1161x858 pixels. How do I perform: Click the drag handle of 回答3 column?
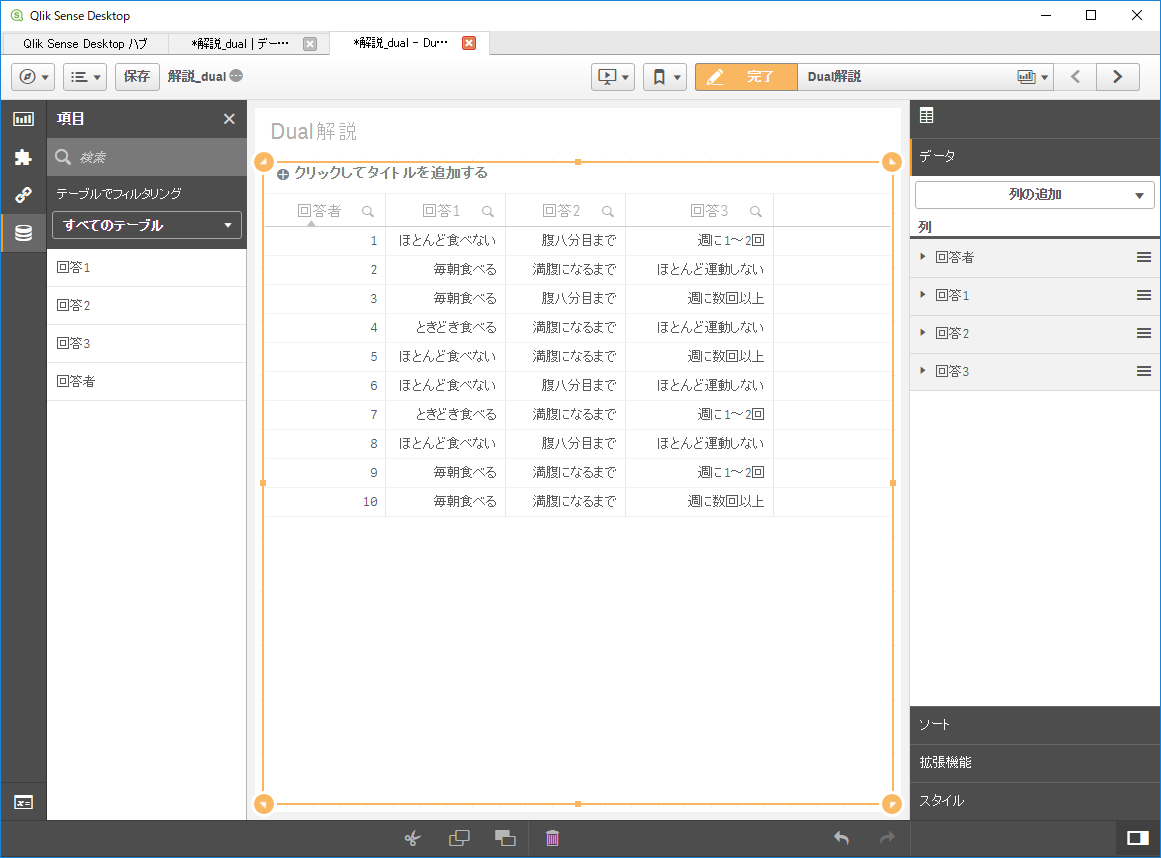click(1144, 371)
